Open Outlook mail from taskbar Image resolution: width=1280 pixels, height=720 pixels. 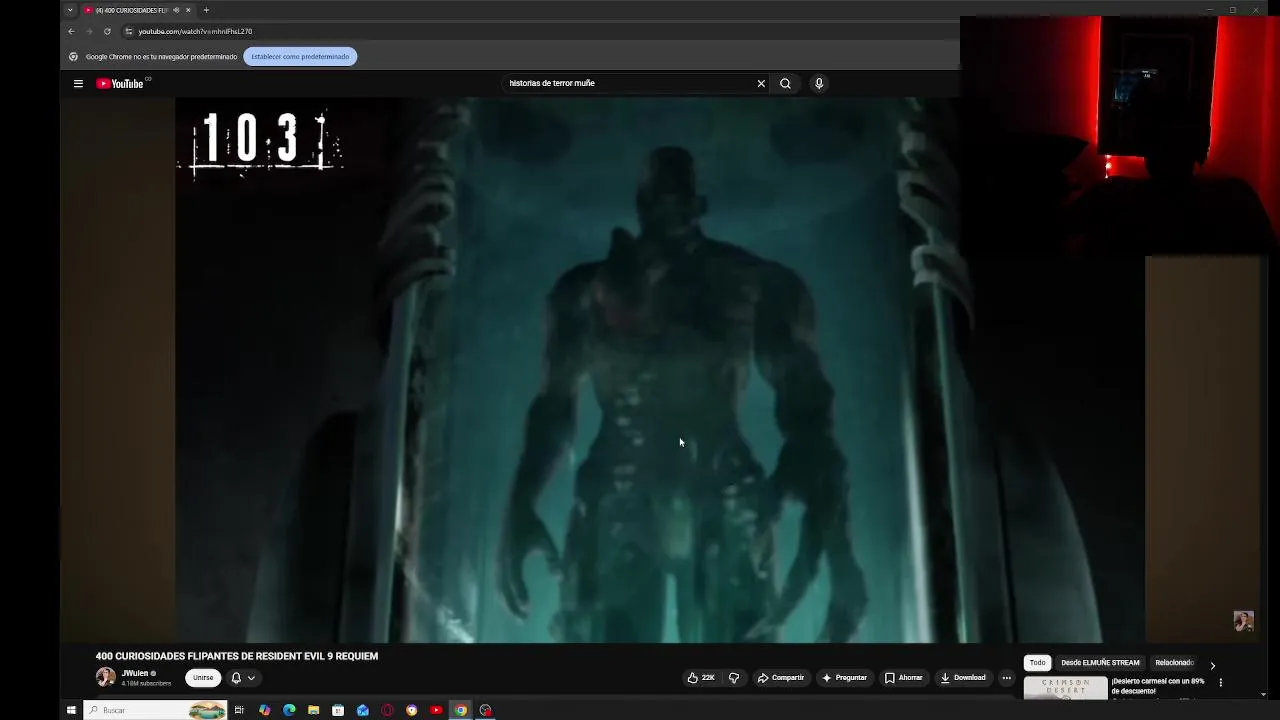(x=363, y=710)
